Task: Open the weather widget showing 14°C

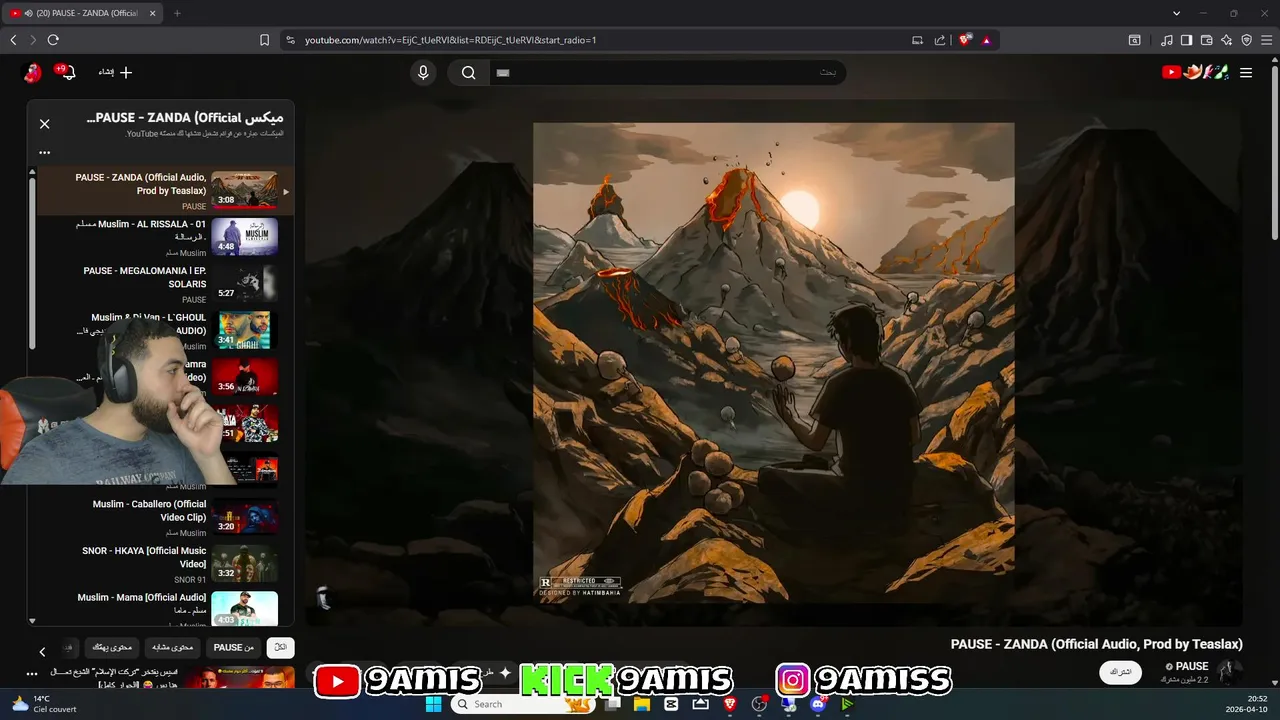Action: tap(42, 704)
